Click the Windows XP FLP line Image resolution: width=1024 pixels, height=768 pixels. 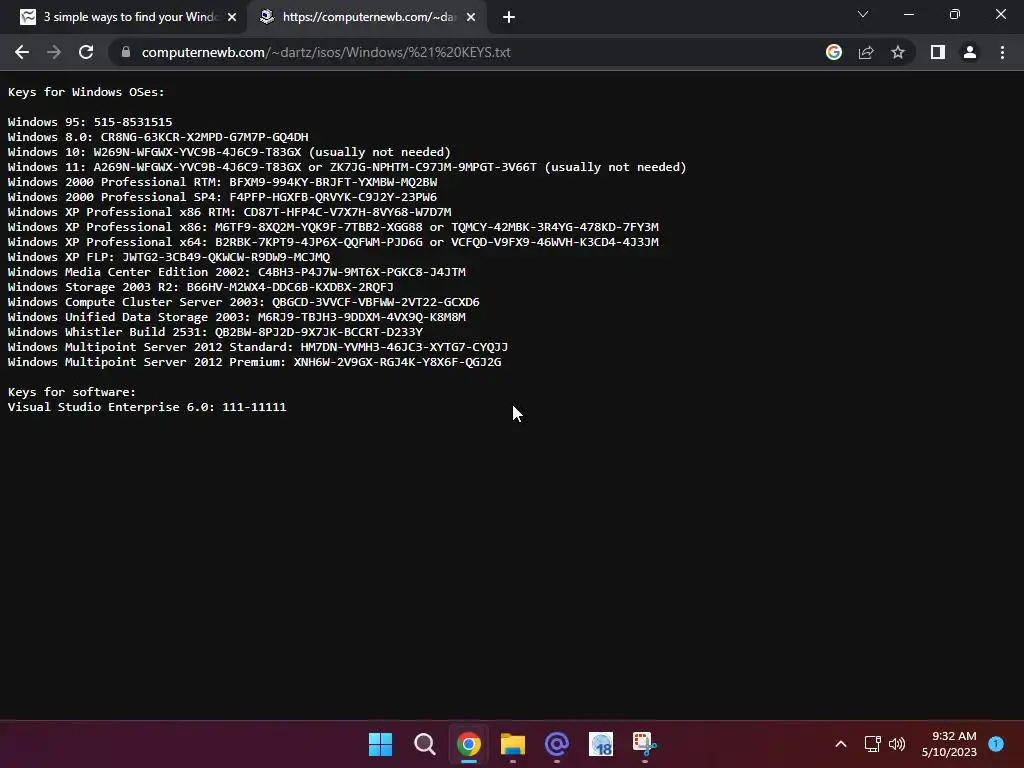click(169, 257)
